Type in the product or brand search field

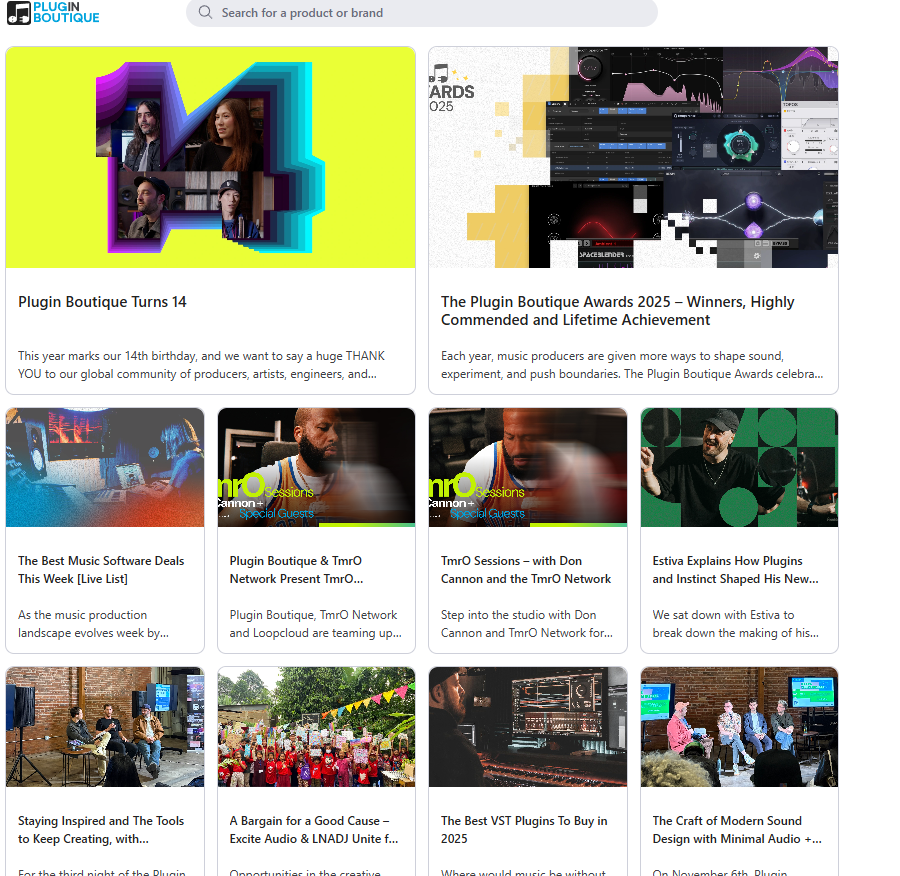click(x=430, y=13)
